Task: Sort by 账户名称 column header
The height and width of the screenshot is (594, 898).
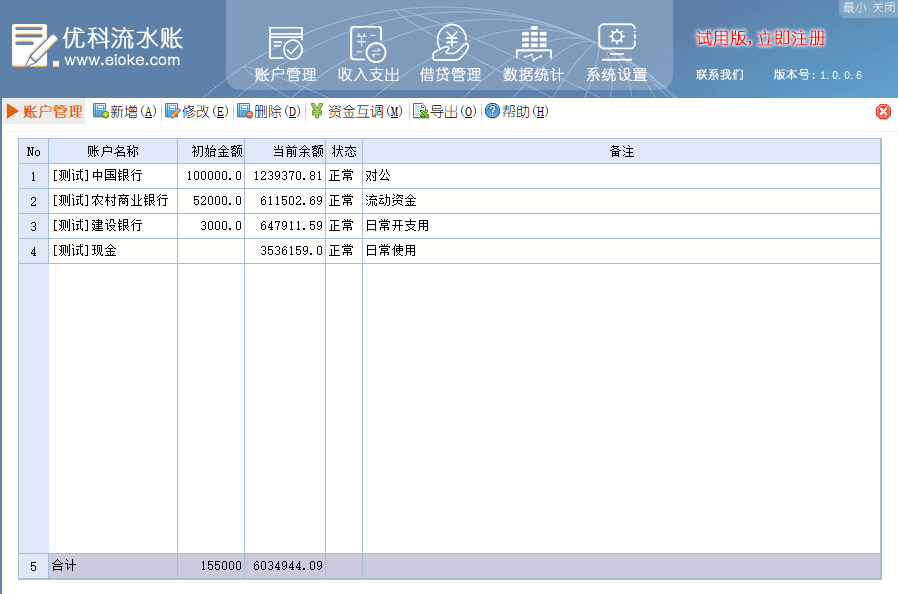Action: 113,151
